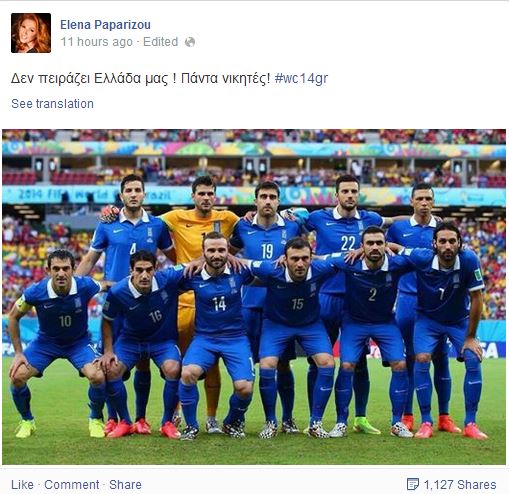Click the profile picture thumbnail of the poster
The width and height of the screenshot is (509, 494).
coord(31,33)
